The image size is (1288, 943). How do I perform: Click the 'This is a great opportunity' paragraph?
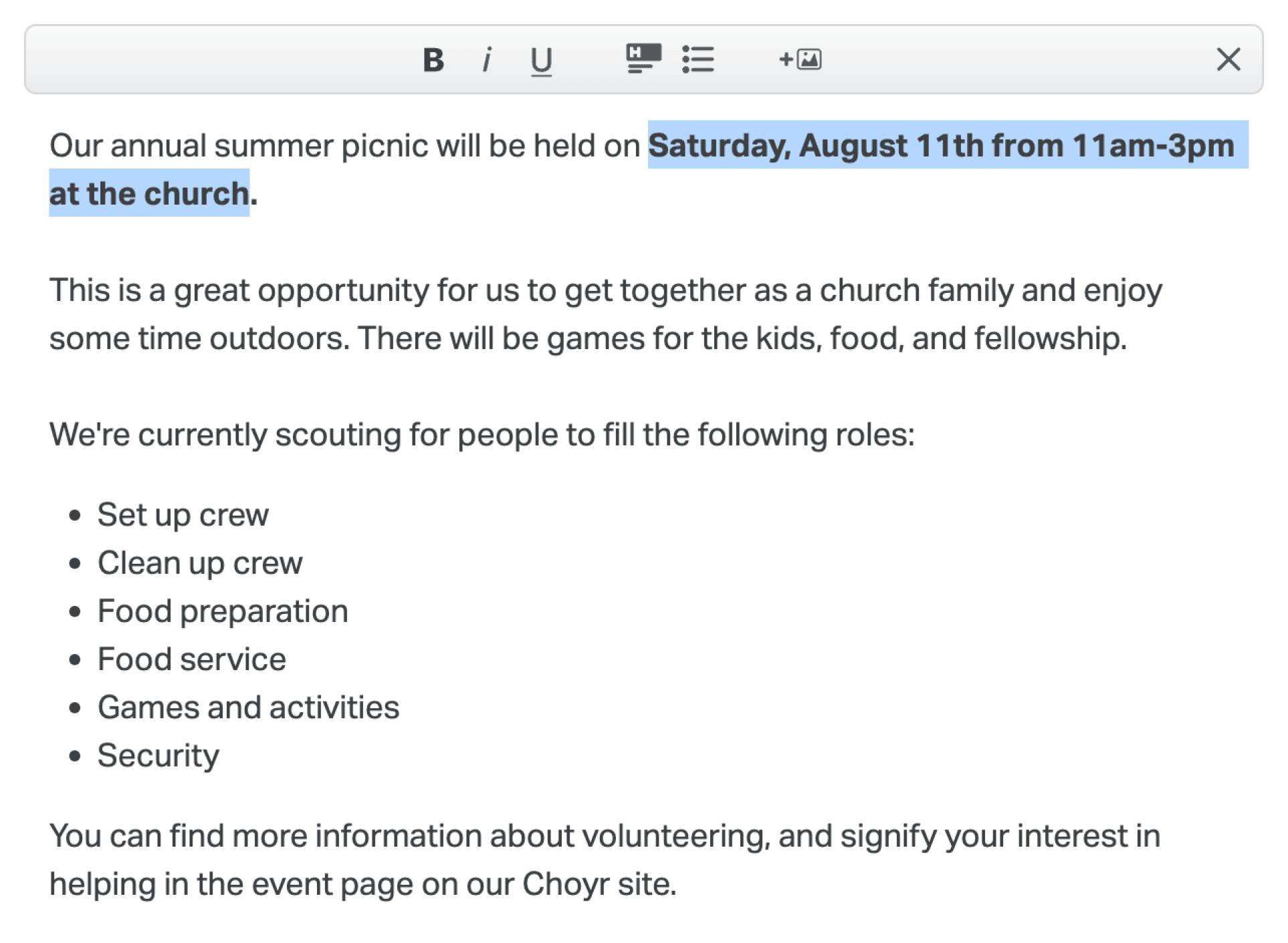coord(606,314)
